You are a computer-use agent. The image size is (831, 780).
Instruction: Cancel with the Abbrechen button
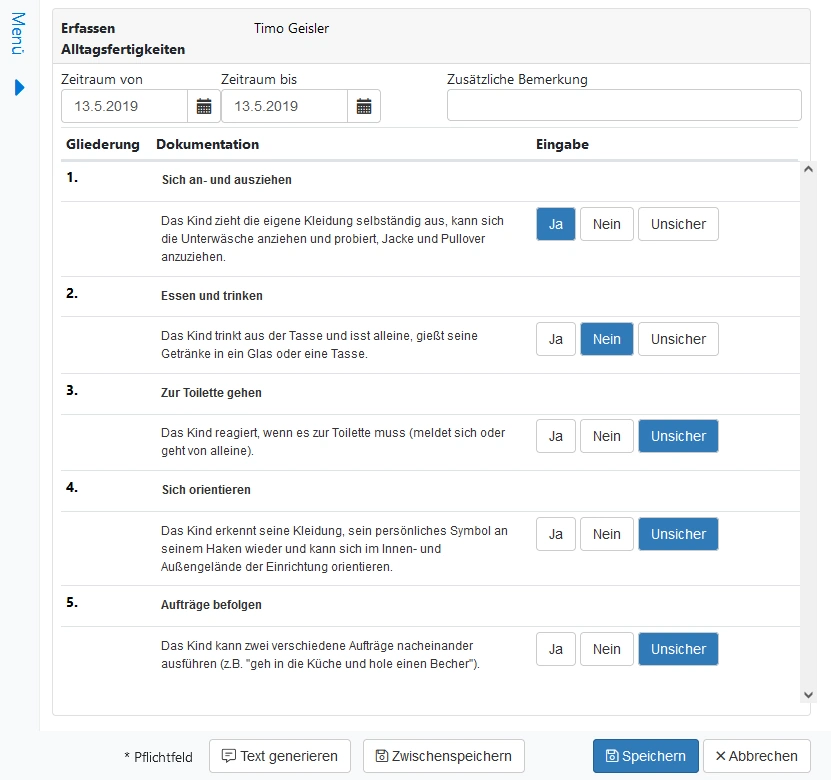pos(756,756)
